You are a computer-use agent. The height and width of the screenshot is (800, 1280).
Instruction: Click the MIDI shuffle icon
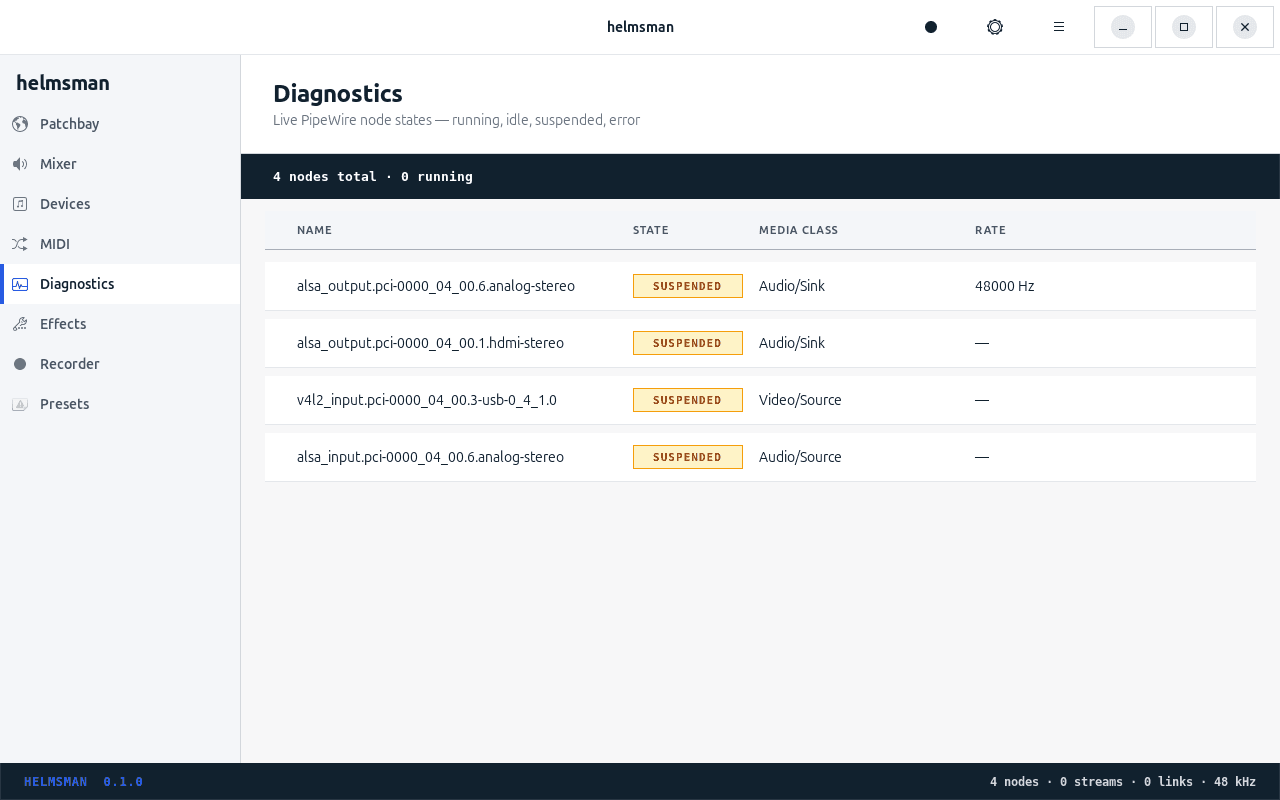click(20, 244)
